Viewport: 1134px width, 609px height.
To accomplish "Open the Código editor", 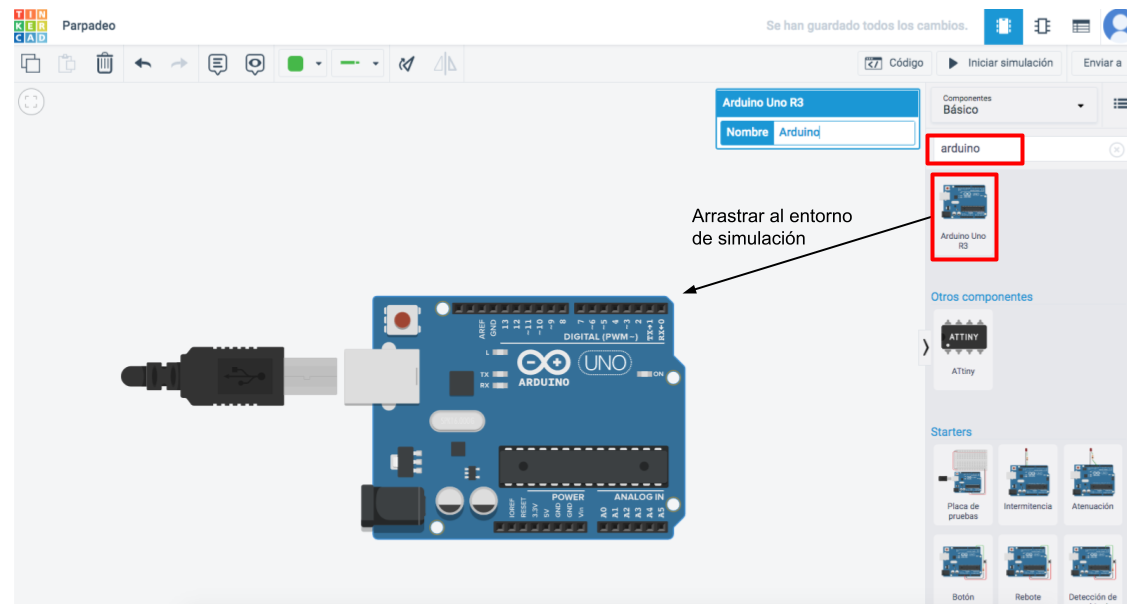I will click(895, 63).
